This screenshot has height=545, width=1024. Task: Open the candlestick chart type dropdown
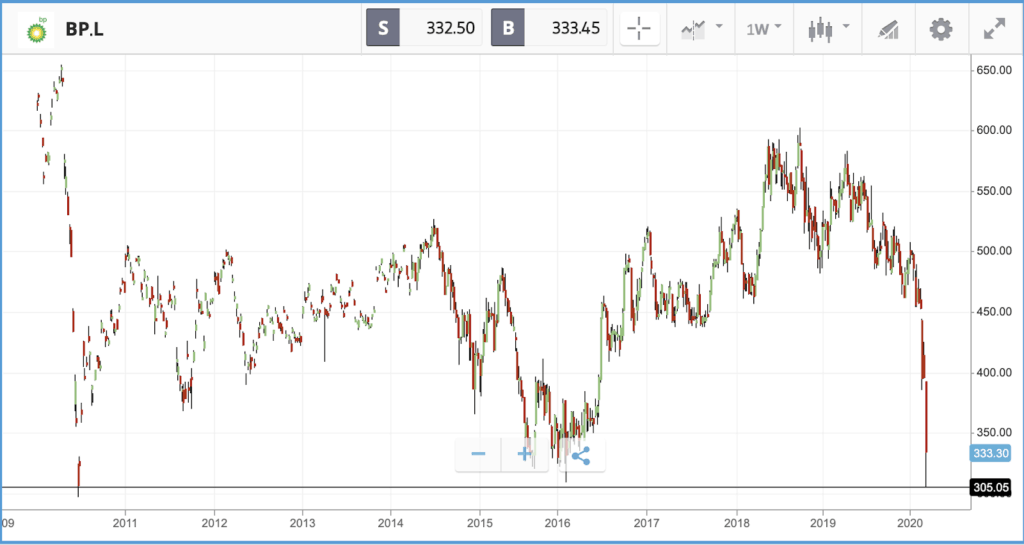click(x=829, y=29)
